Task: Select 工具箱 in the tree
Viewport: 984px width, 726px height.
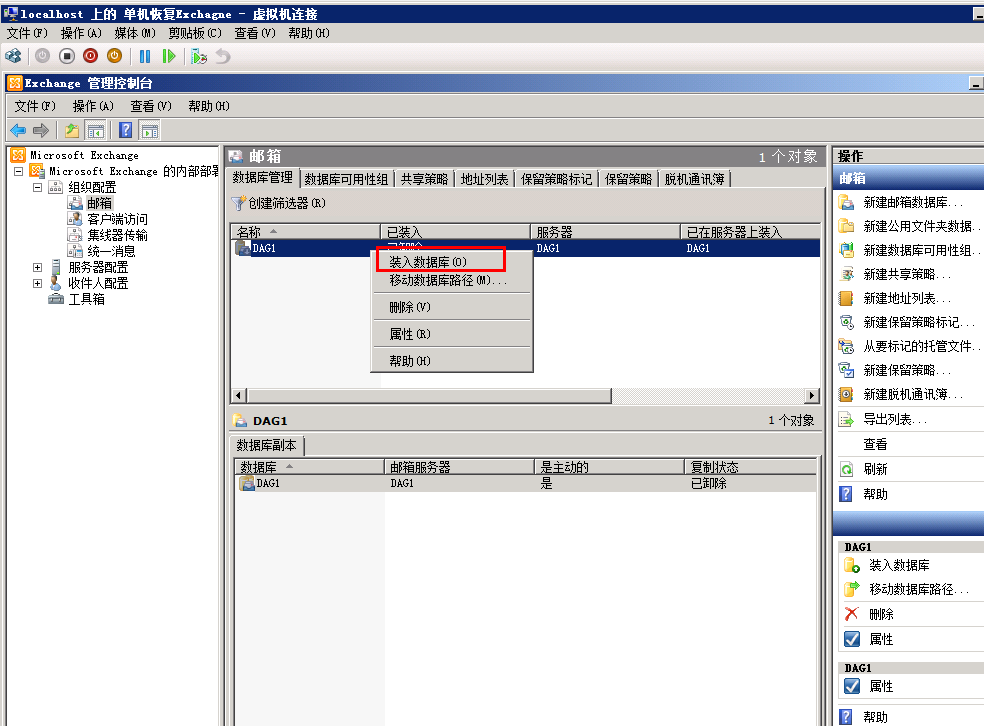Action: tap(87, 299)
